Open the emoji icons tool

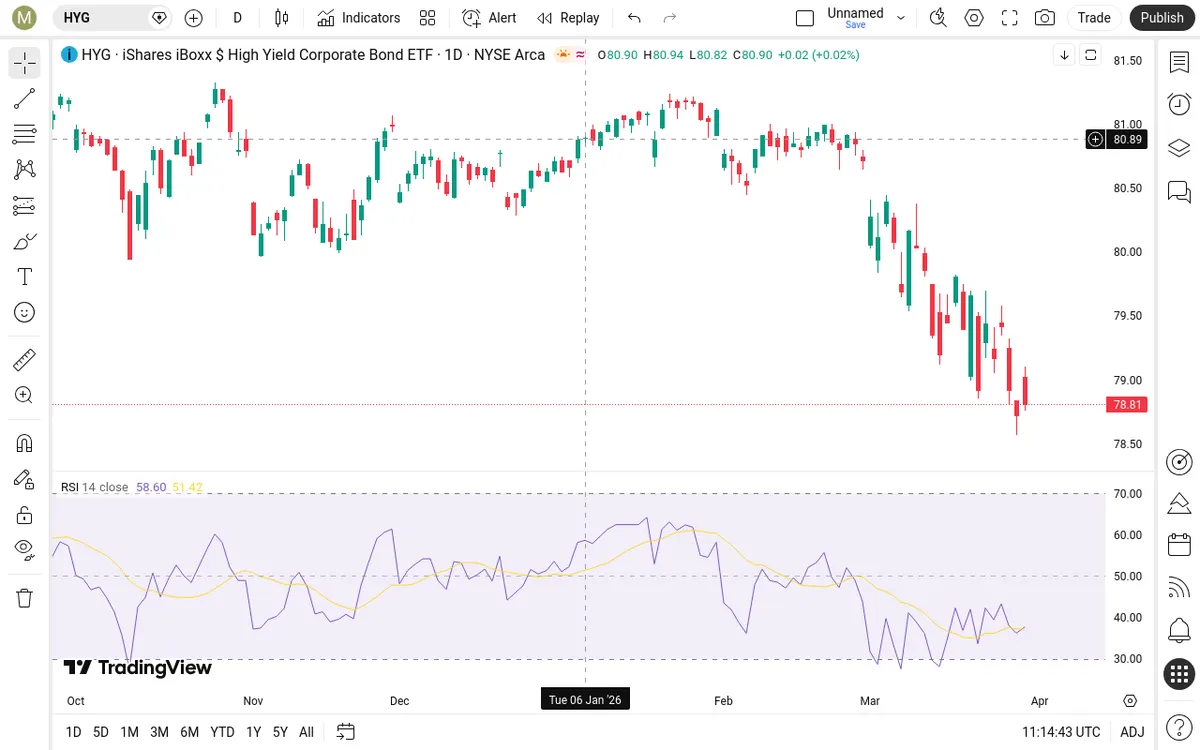[x=25, y=313]
